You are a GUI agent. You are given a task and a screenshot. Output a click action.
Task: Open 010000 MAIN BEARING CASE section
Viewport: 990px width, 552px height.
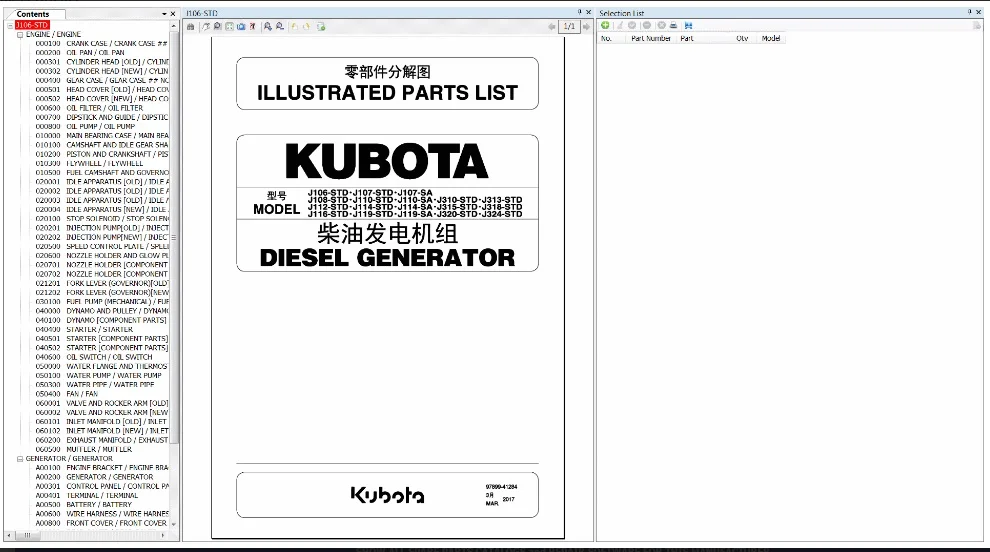[x=102, y=136]
